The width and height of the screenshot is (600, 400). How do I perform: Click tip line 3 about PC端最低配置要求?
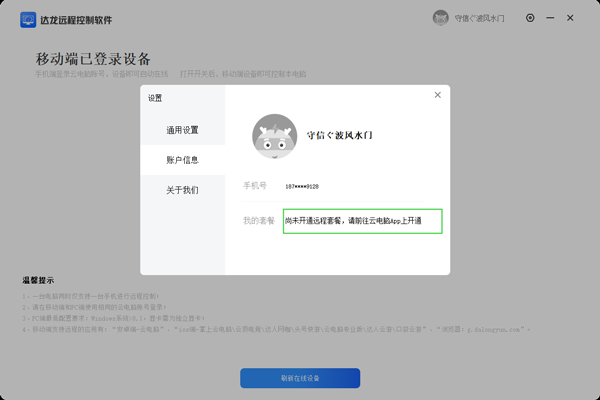[x=114, y=318]
